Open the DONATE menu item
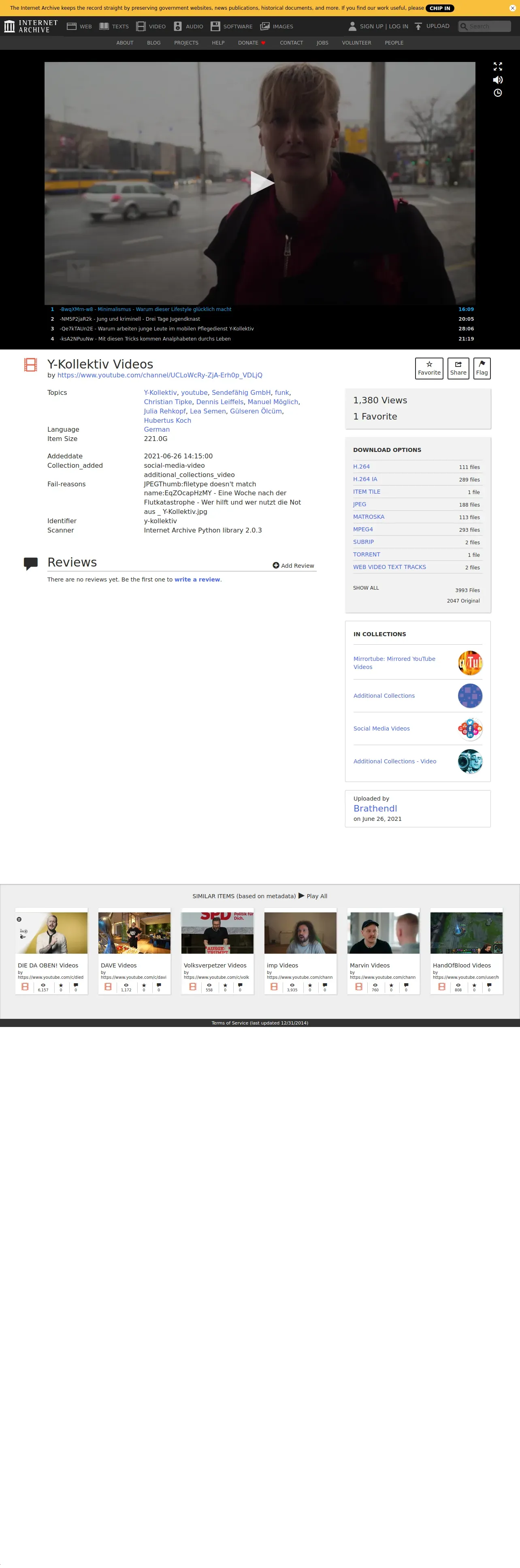The width and height of the screenshot is (520, 1568). [x=251, y=43]
